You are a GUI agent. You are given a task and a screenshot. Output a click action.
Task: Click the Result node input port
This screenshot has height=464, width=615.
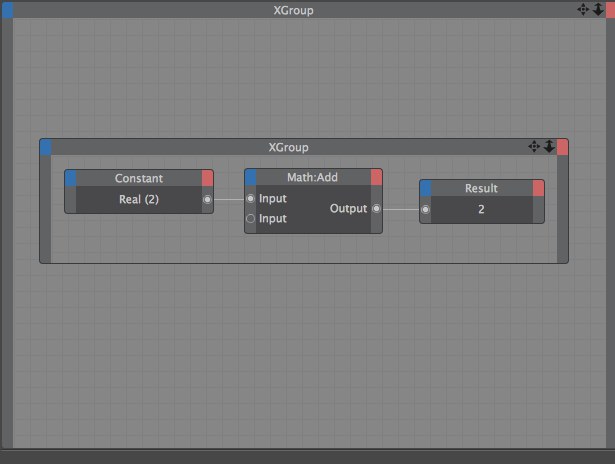pyautogui.click(x=425, y=209)
